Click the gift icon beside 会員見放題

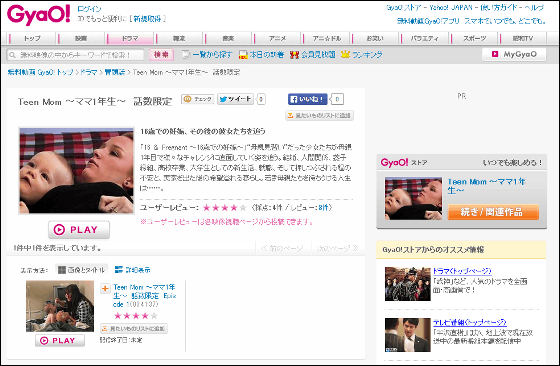click(x=294, y=55)
